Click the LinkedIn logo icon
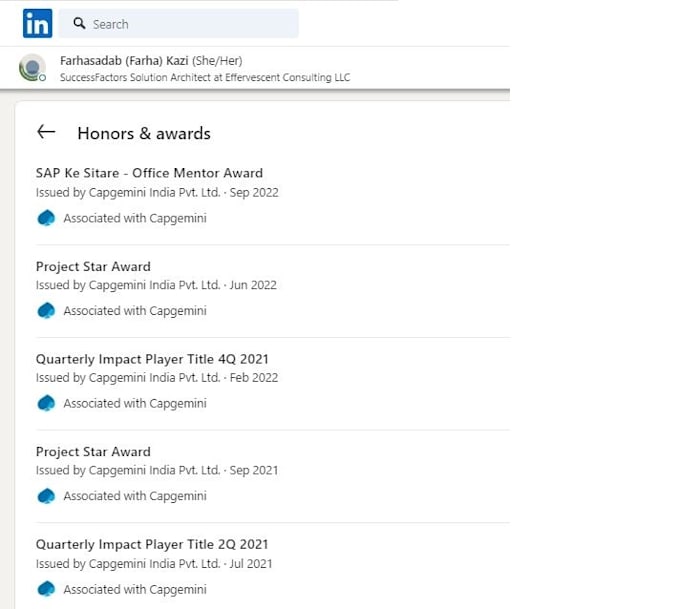The width and height of the screenshot is (680, 609). (x=37, y=23)
